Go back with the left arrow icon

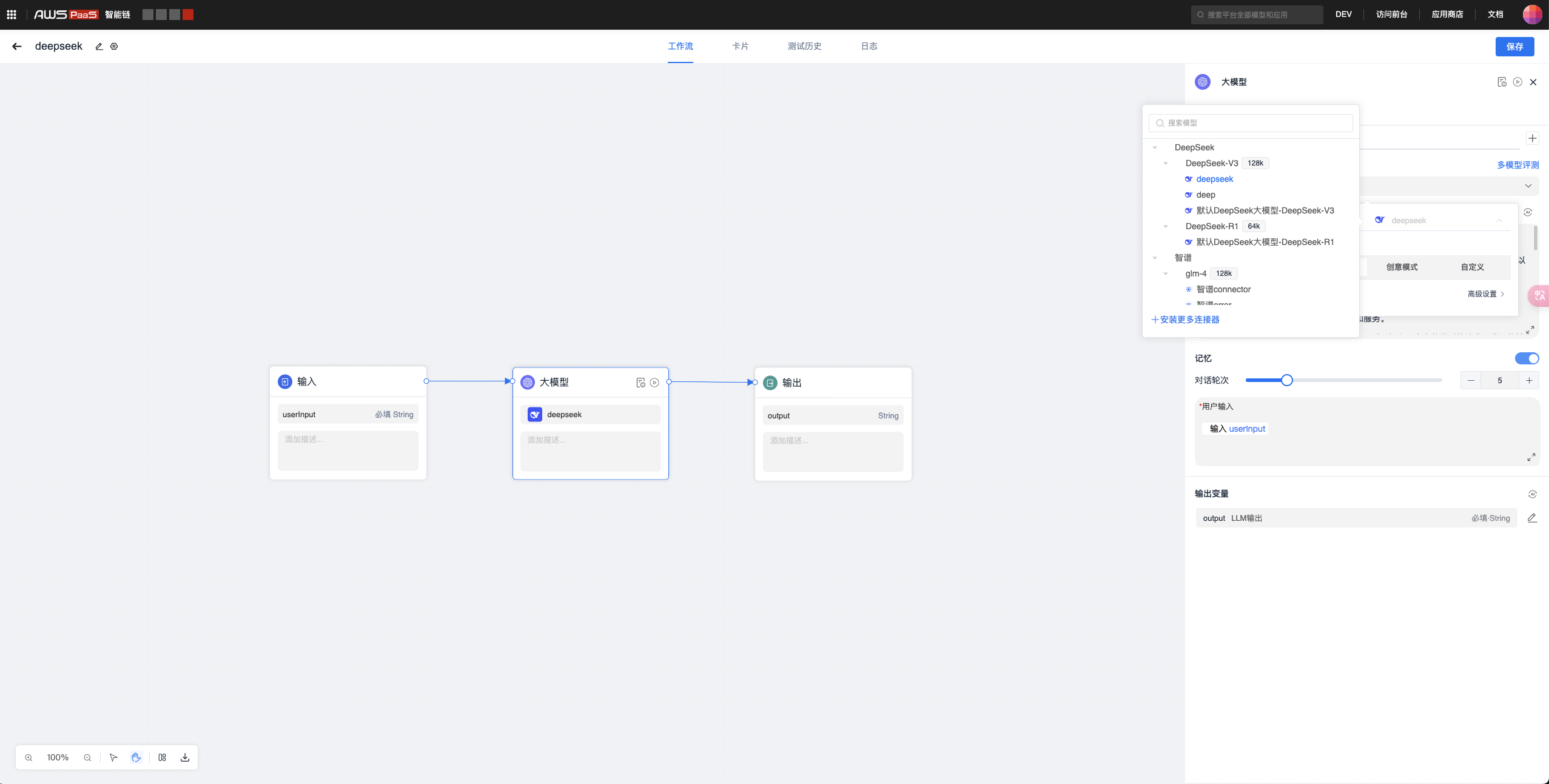click(x=17, y=46)
